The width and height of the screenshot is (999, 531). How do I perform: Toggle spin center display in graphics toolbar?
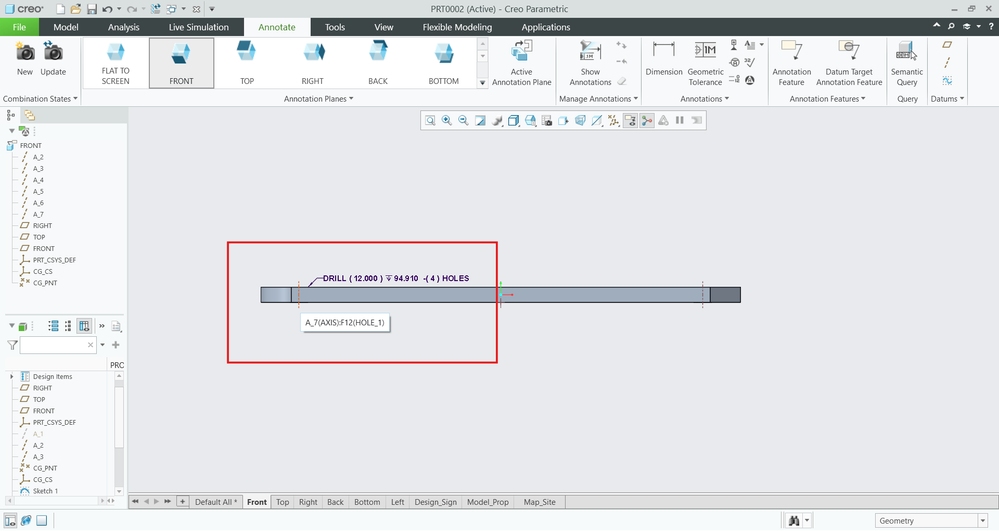(647, 120)
